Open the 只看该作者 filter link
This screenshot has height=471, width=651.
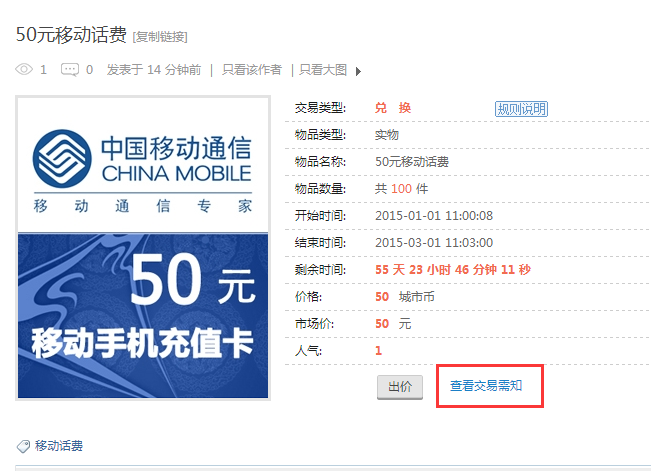[x=252, y=69]
